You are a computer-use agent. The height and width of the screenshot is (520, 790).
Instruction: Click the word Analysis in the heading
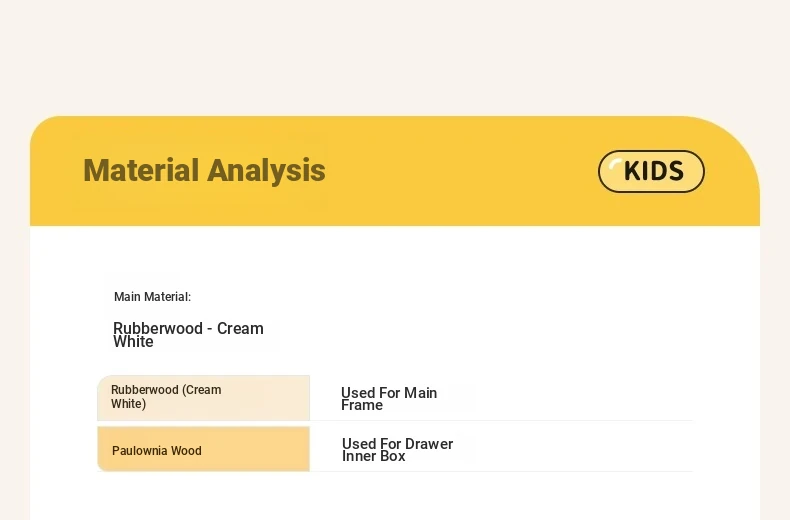[x=266, y=170]
